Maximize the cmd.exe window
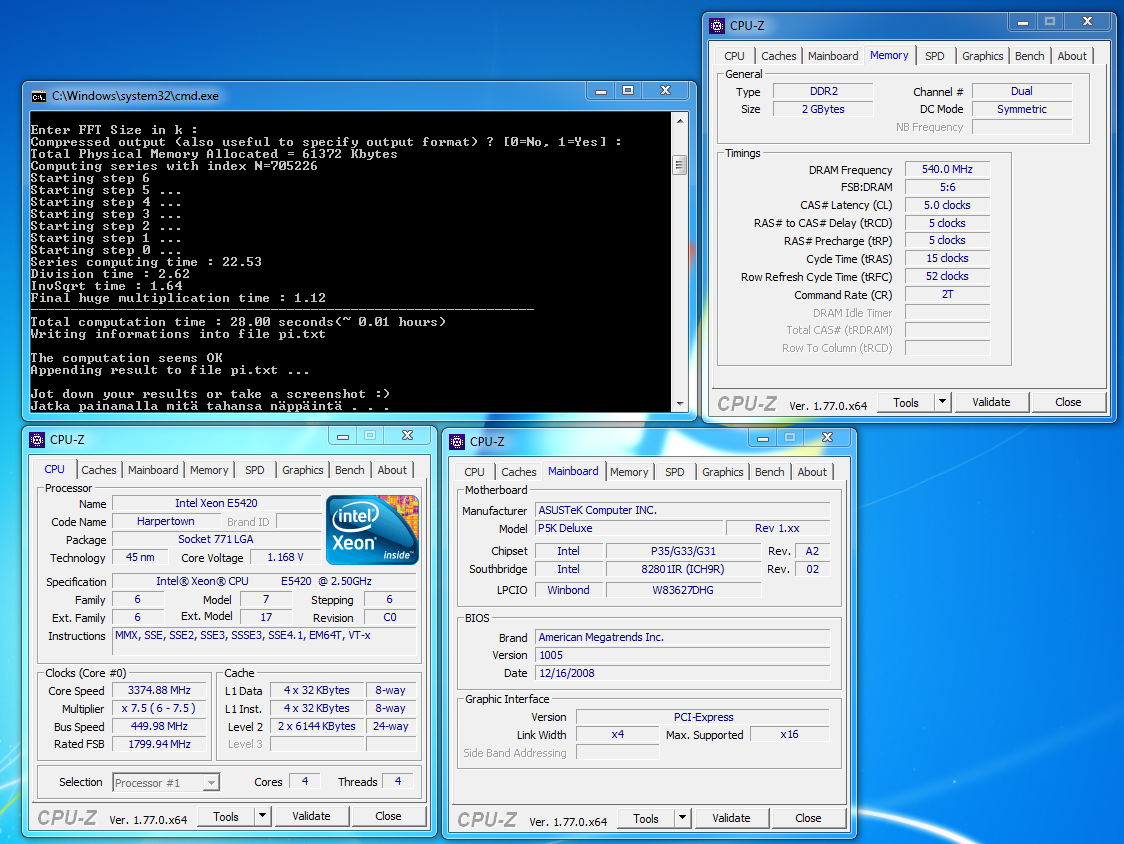 (x=628, y=91)
